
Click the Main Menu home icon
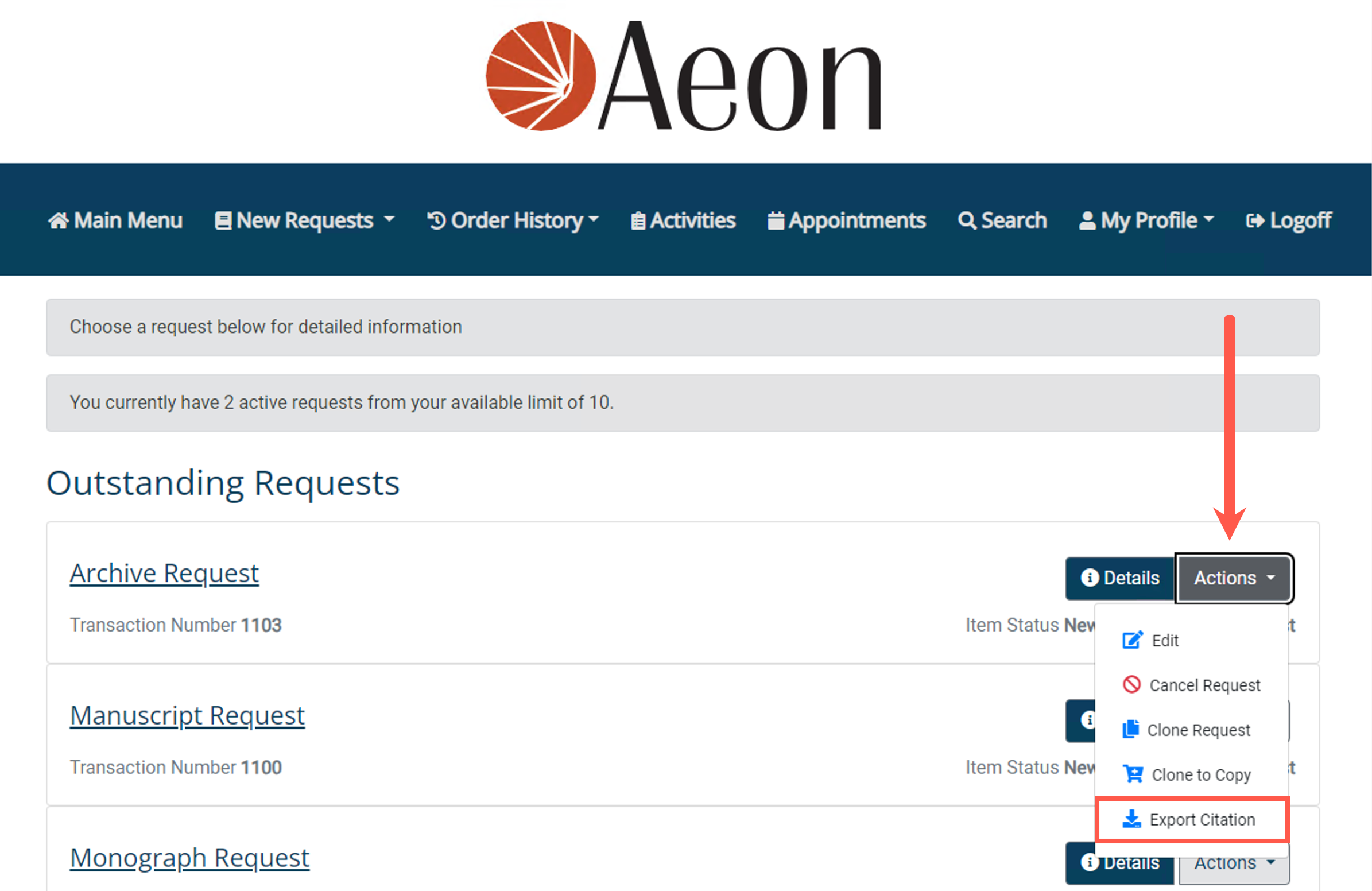tap(58, 220)
